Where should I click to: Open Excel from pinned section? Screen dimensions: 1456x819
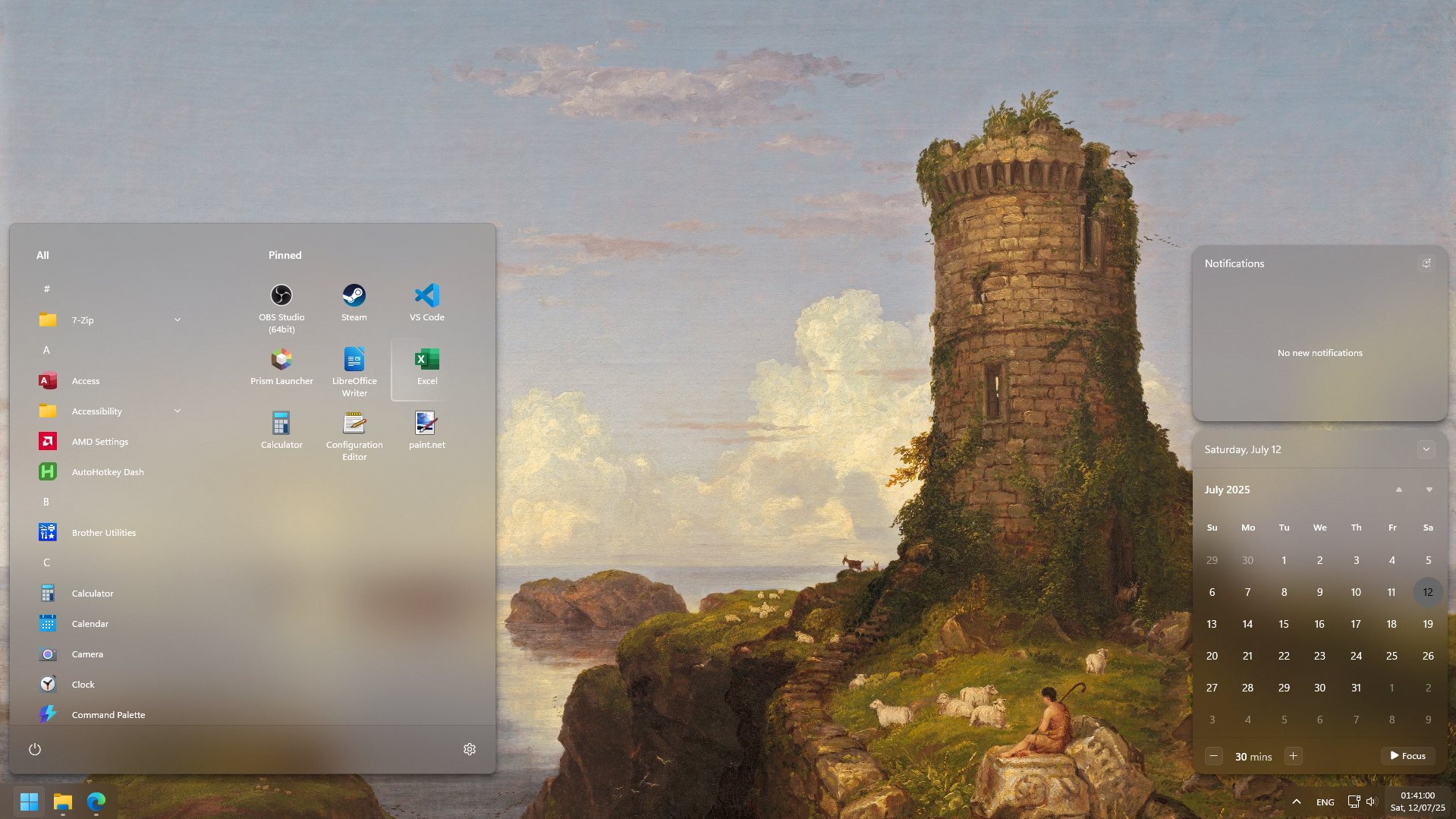pos(427,368)
